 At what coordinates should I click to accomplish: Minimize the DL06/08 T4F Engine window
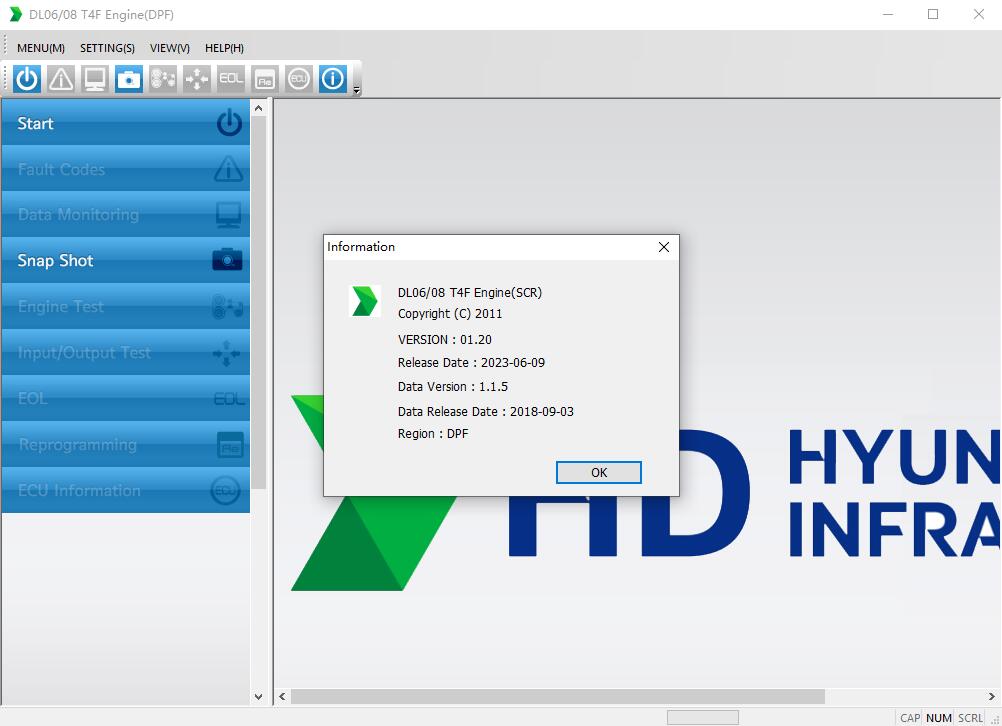[888, 14]
